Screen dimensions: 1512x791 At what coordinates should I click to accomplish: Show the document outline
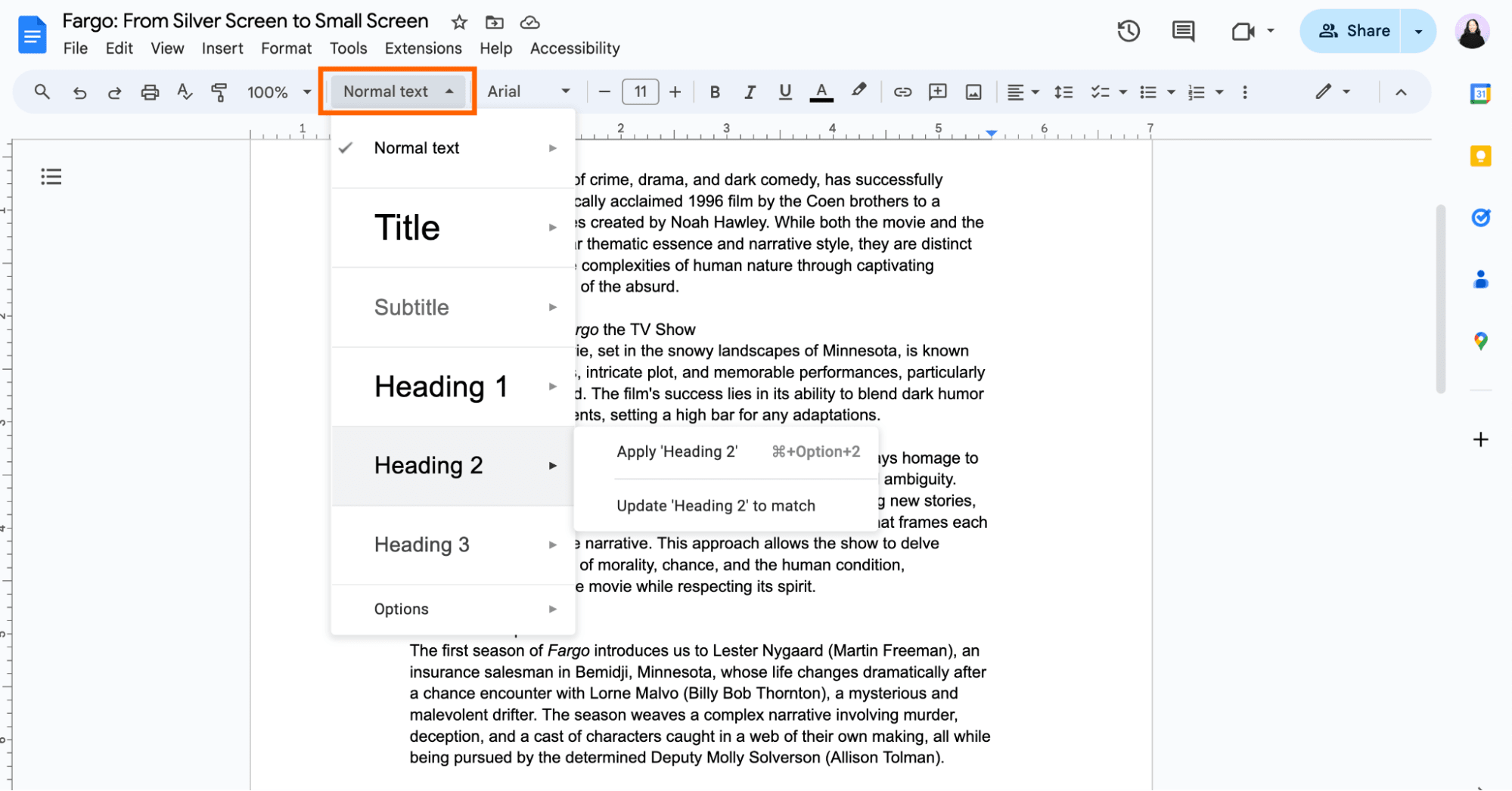[51, 177]
